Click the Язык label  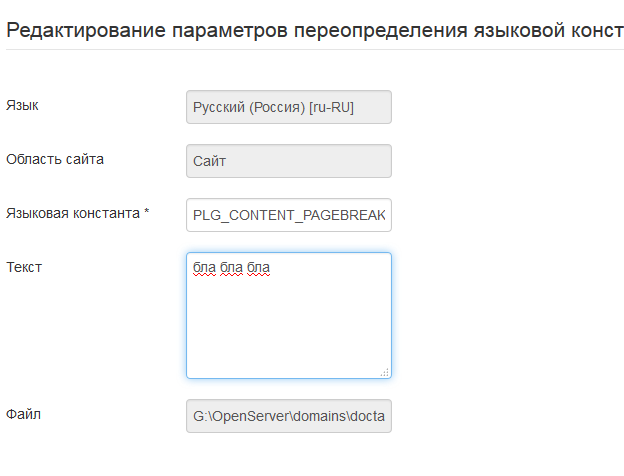point(23,105)
